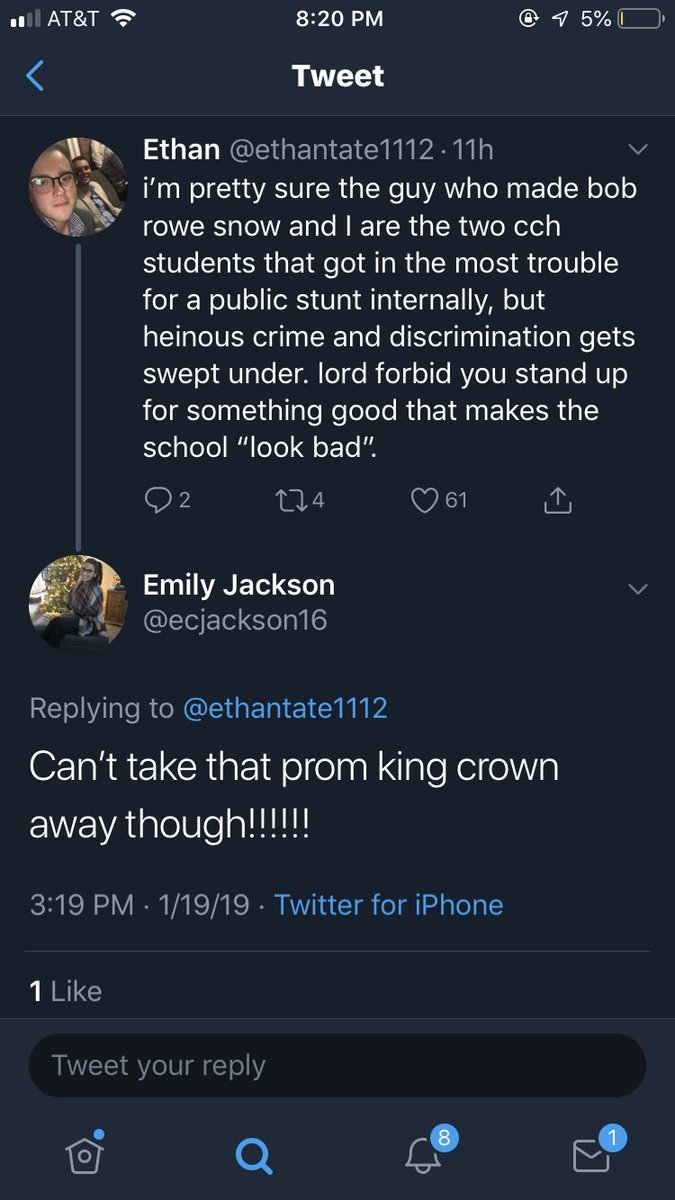This screenshot has height=1200, width=675.
Task: Open the @ethantate1112 mention link
Action: (284, 708)
